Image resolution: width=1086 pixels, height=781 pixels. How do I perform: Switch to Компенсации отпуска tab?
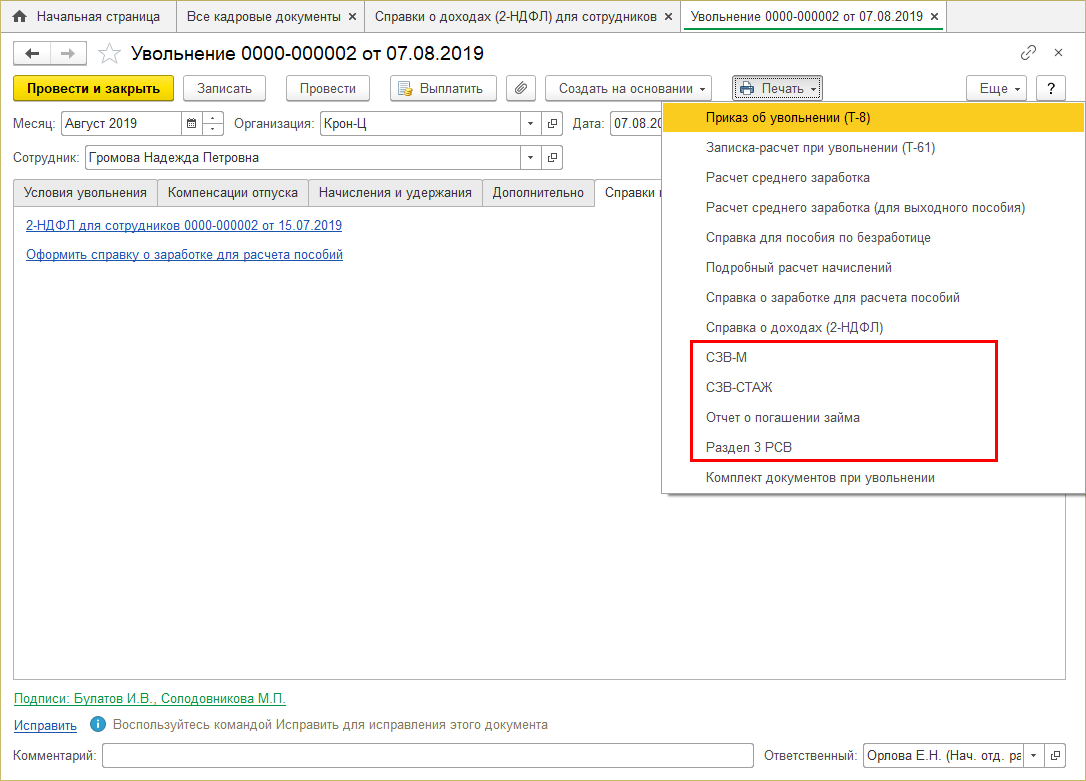[233, 193]
